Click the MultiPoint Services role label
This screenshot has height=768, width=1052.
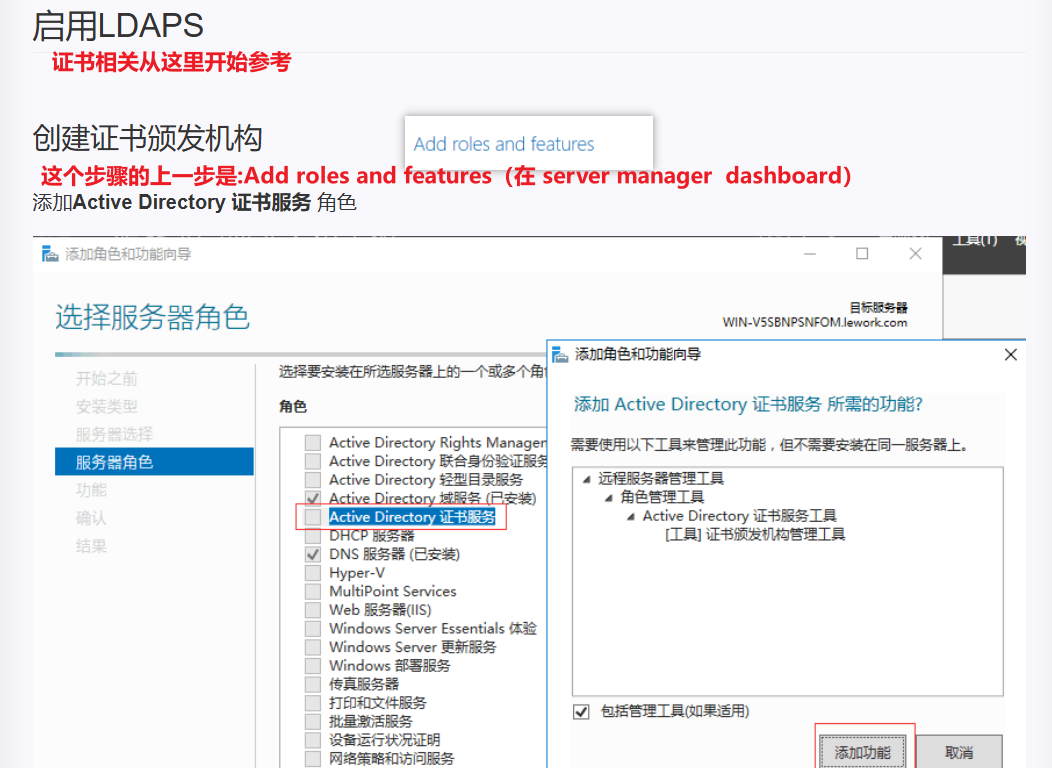click(x=392, y=592)
